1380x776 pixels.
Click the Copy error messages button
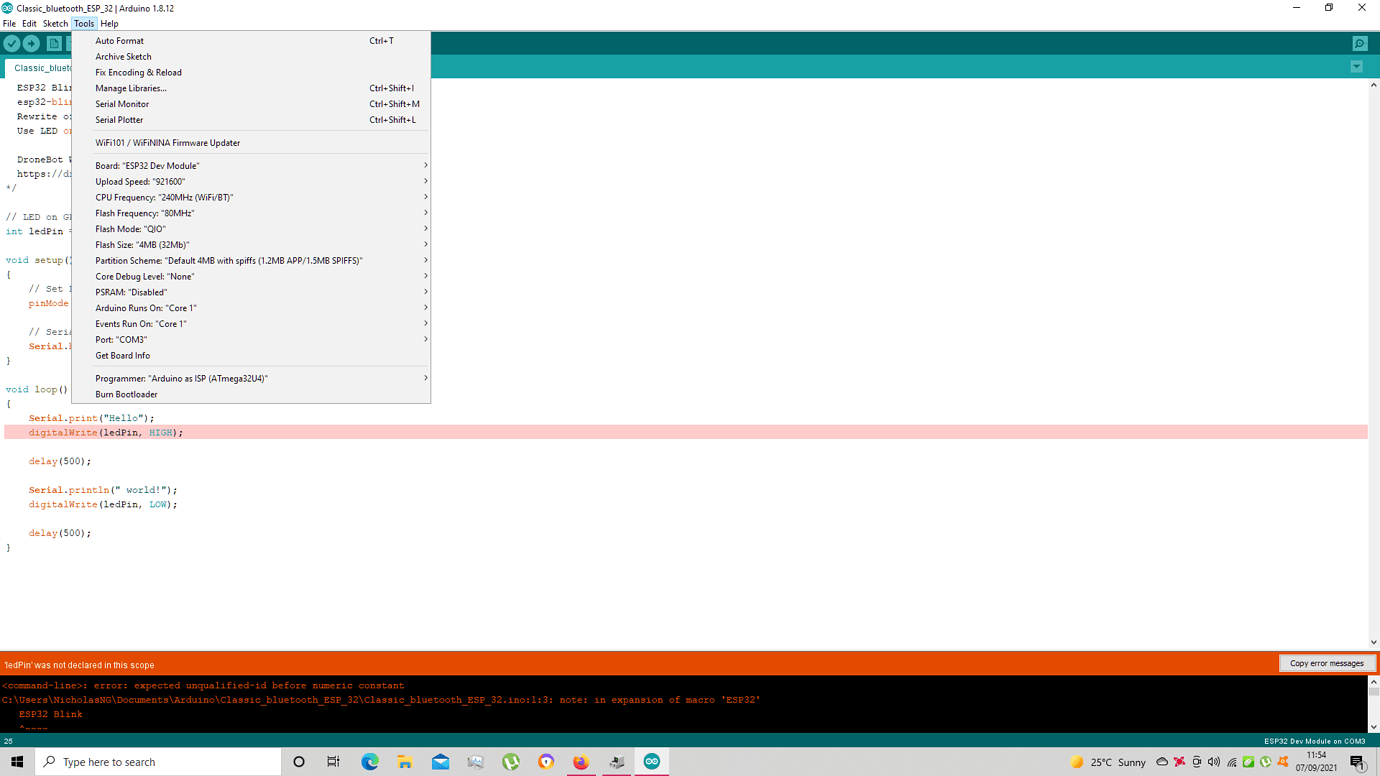(1327, 662)
